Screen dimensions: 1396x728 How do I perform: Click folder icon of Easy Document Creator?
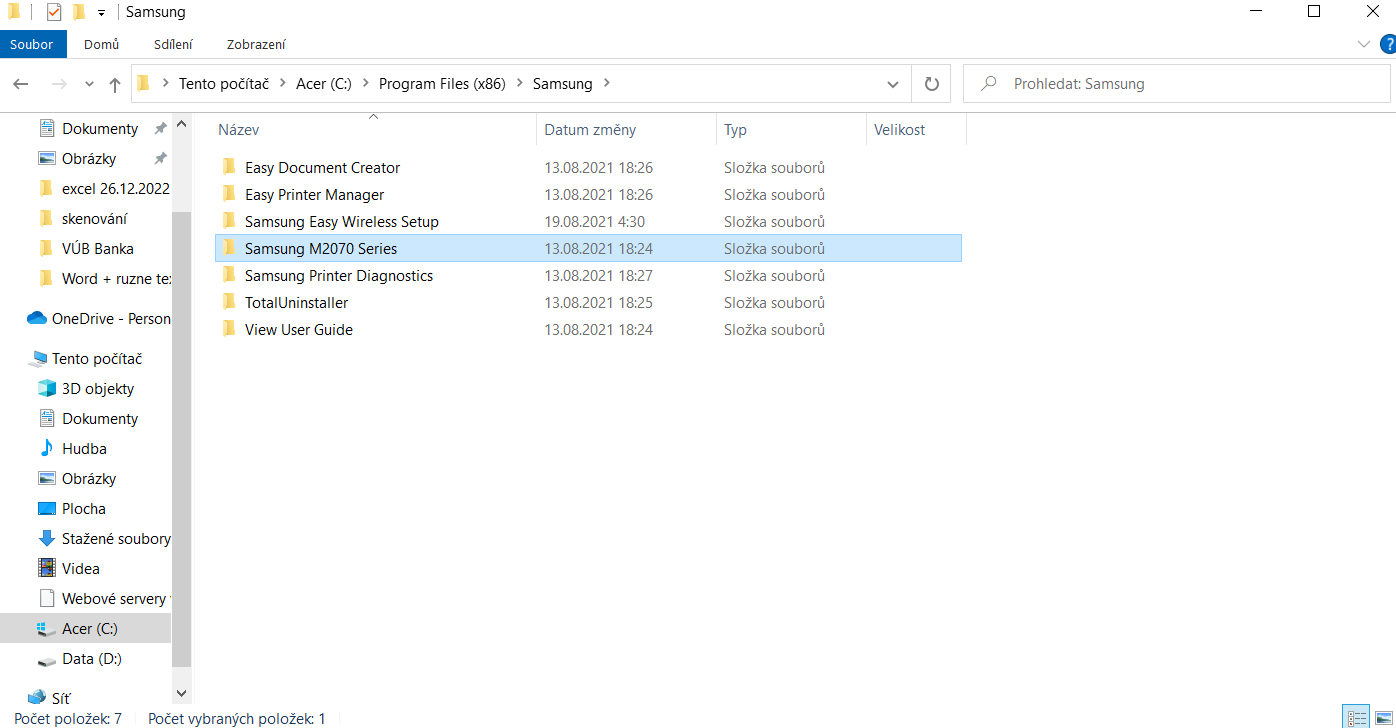229,167
